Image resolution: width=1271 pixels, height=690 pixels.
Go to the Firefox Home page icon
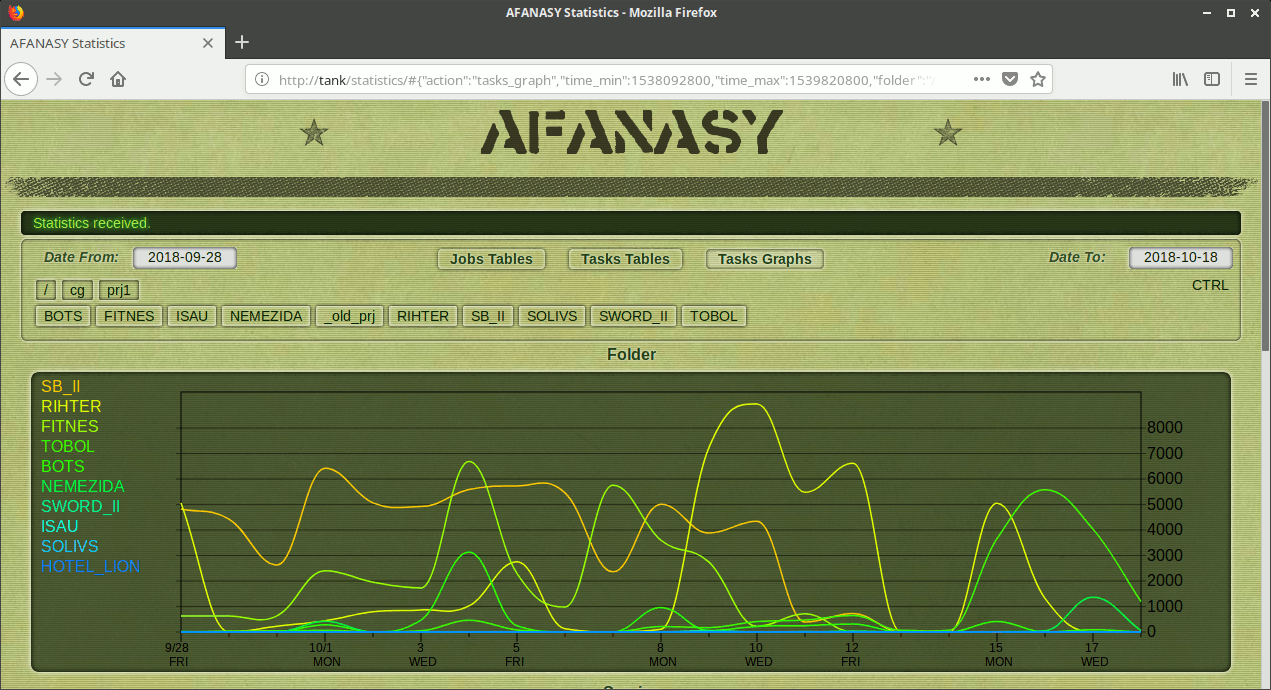(118, 79)
